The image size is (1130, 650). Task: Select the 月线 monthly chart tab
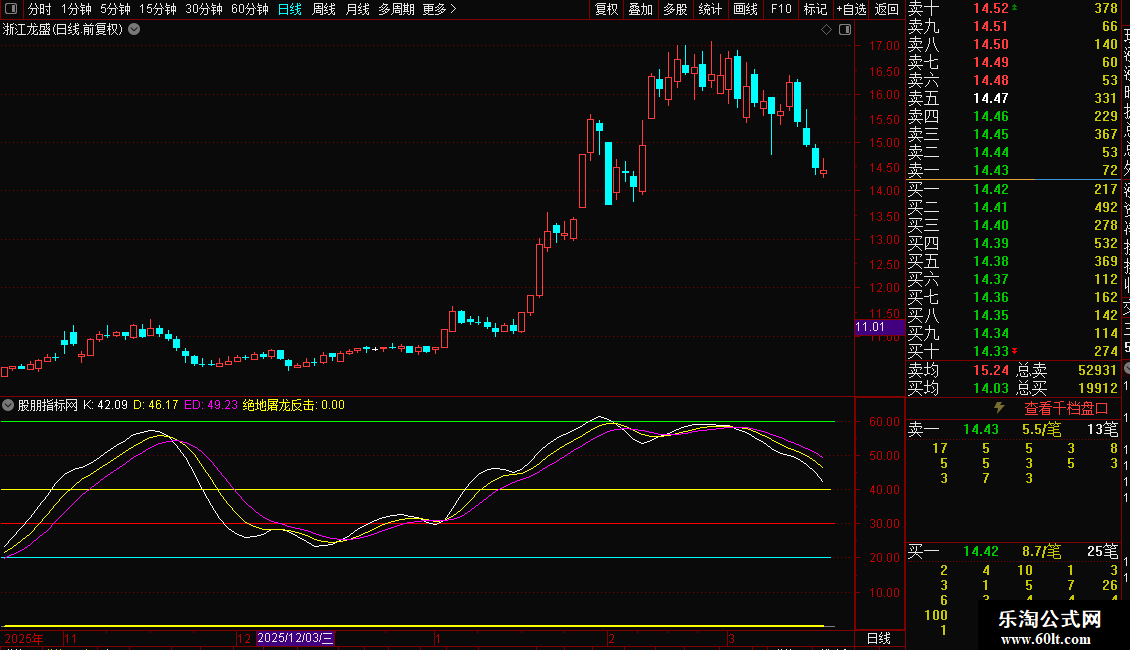click(x=357, y=9)
